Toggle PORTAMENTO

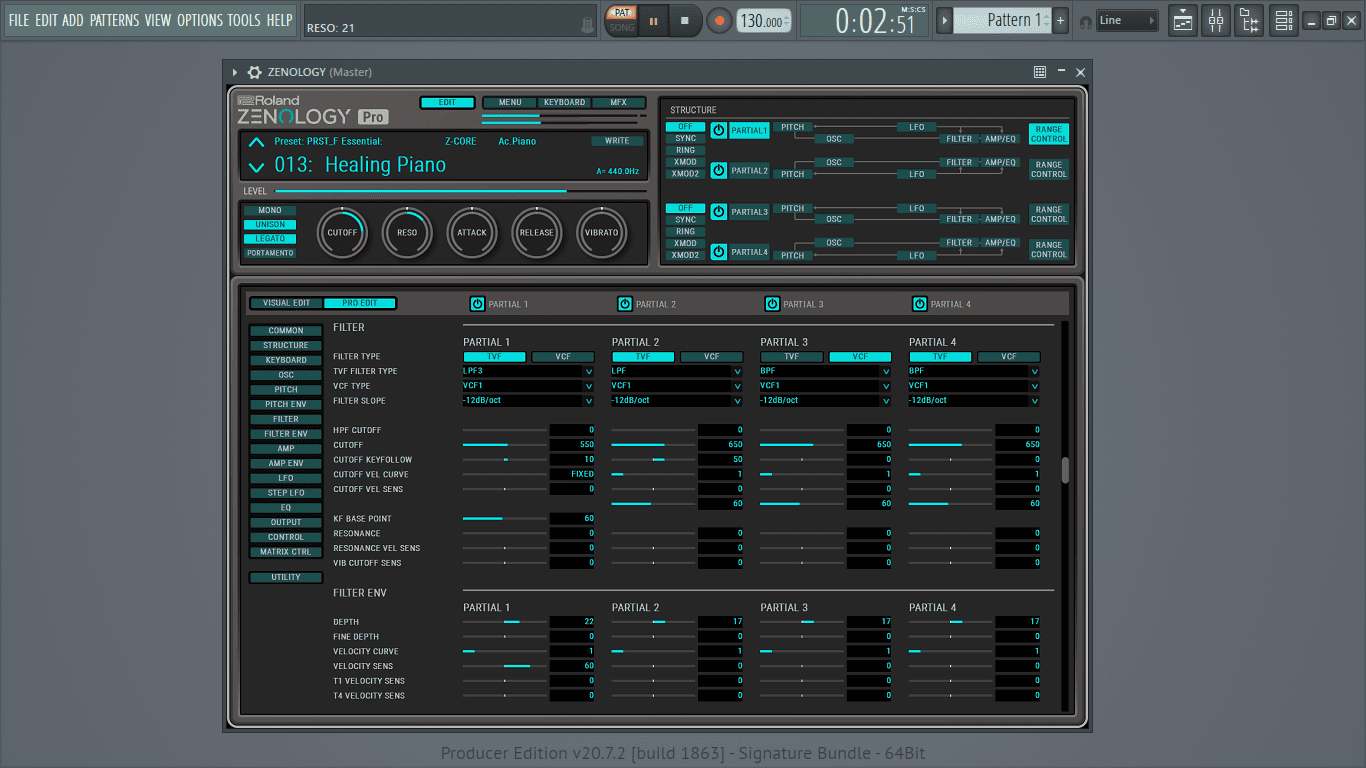pos(270,253)
